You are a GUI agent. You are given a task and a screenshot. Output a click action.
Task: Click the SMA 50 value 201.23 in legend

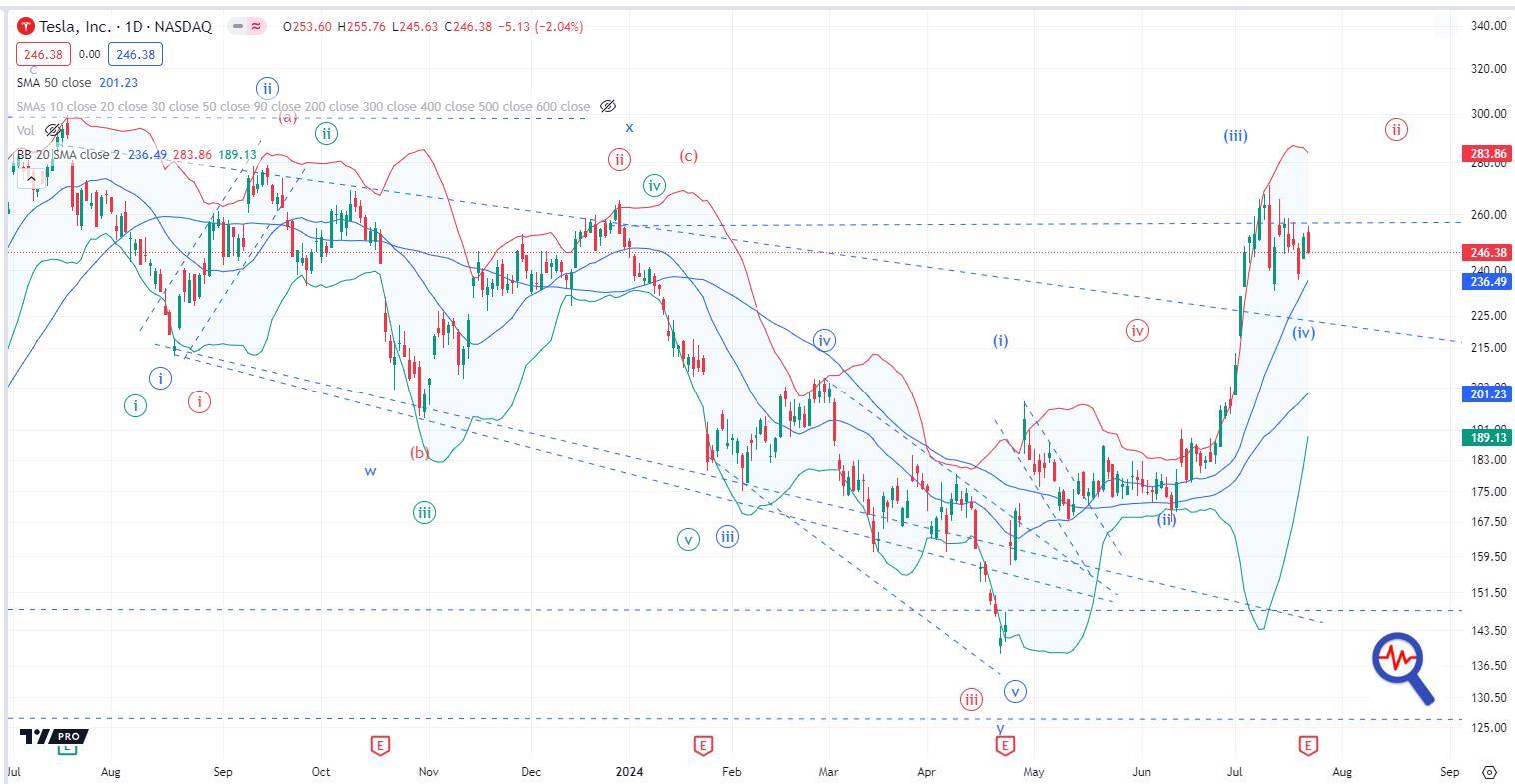(119, 82)
